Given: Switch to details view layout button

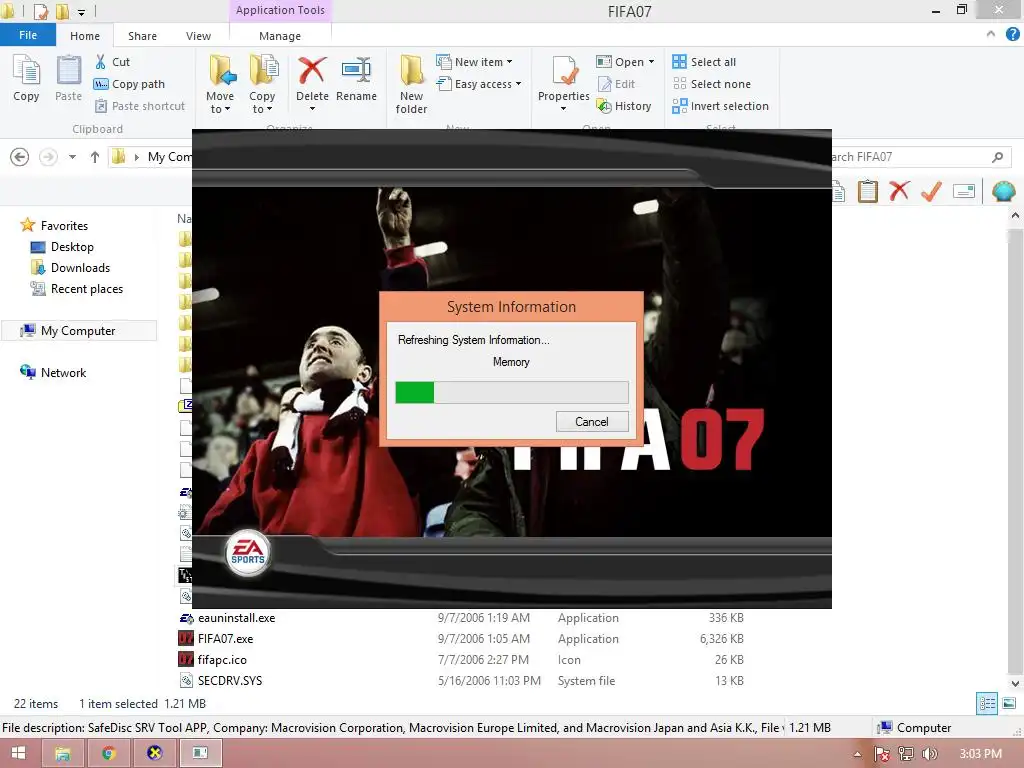Looking at the screenshot, I should 987,703.
